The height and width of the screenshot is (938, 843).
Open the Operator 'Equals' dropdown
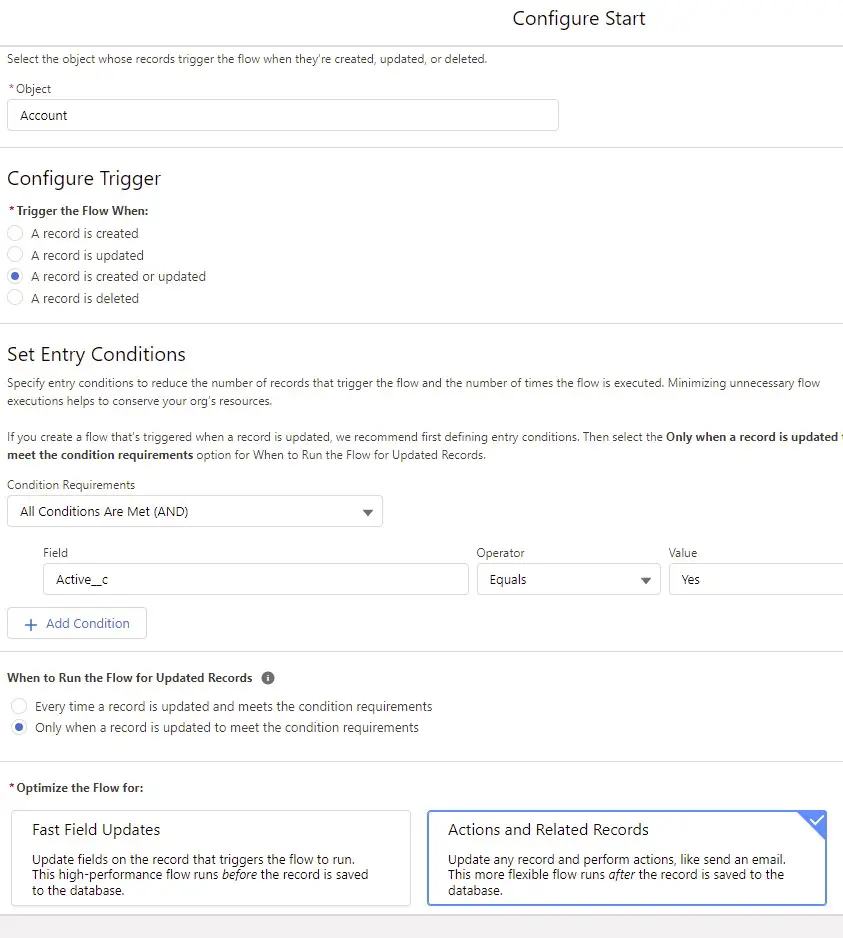coord(568,579)
